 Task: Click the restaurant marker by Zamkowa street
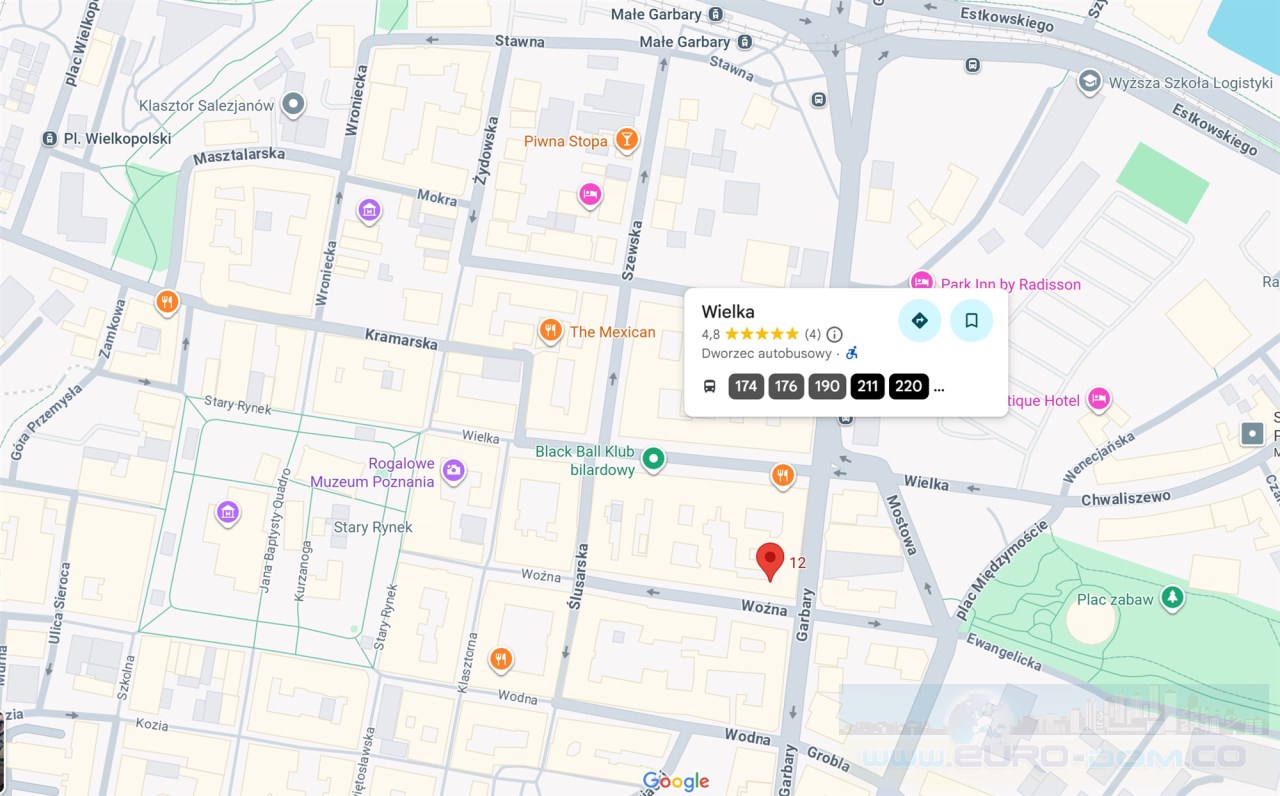pos(167,301)
